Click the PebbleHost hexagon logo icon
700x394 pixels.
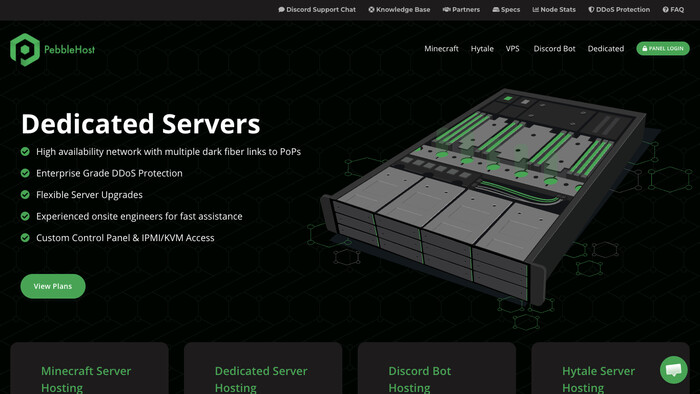[25, 50]
